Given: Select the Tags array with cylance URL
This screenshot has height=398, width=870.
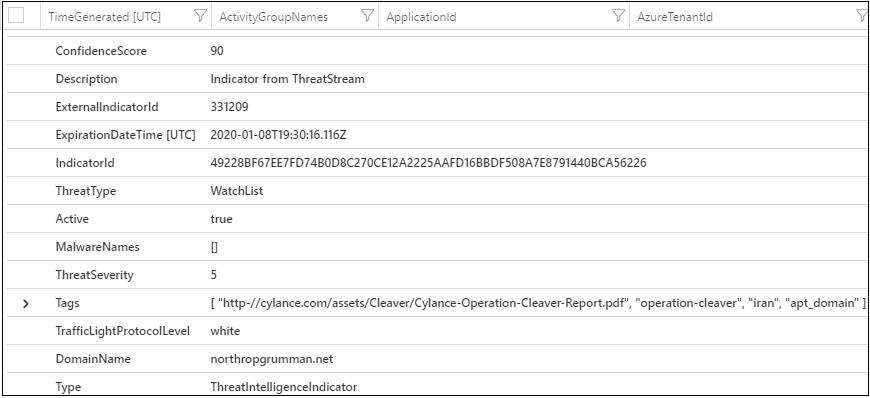Looking at the screenshot, I should (538, 304).
